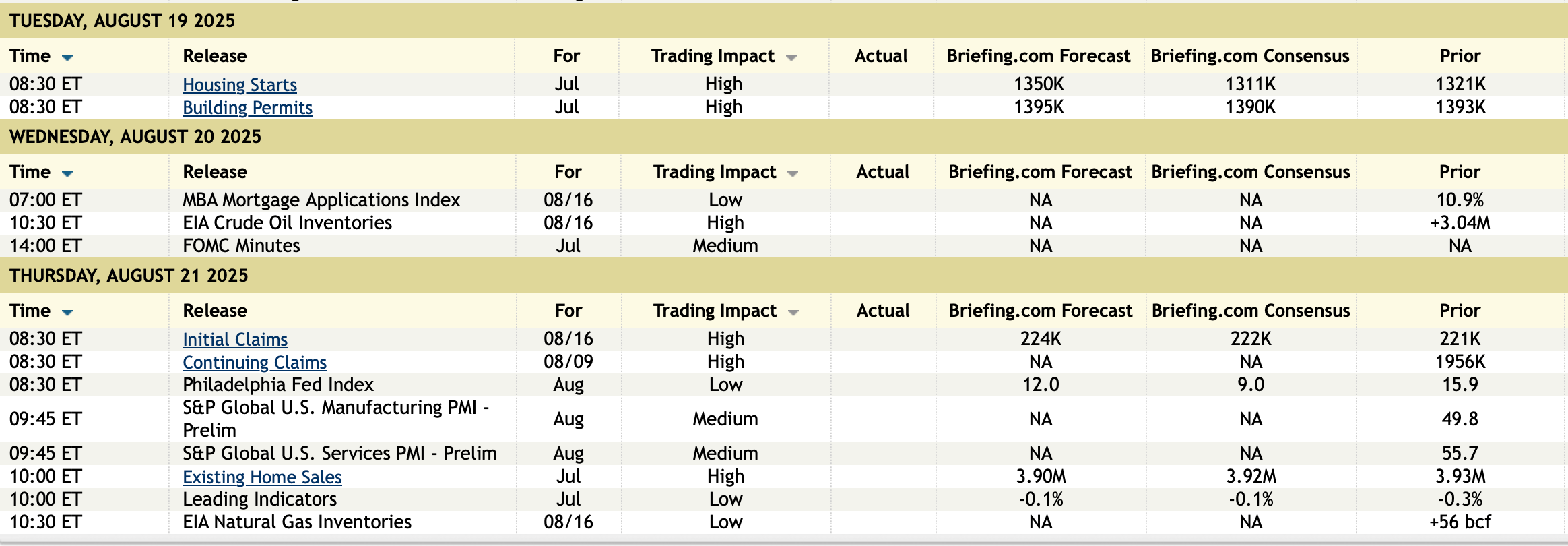Click Tuesday's Trading Impact sort arrow
The image size is (1568, 546).
[791, 58]
